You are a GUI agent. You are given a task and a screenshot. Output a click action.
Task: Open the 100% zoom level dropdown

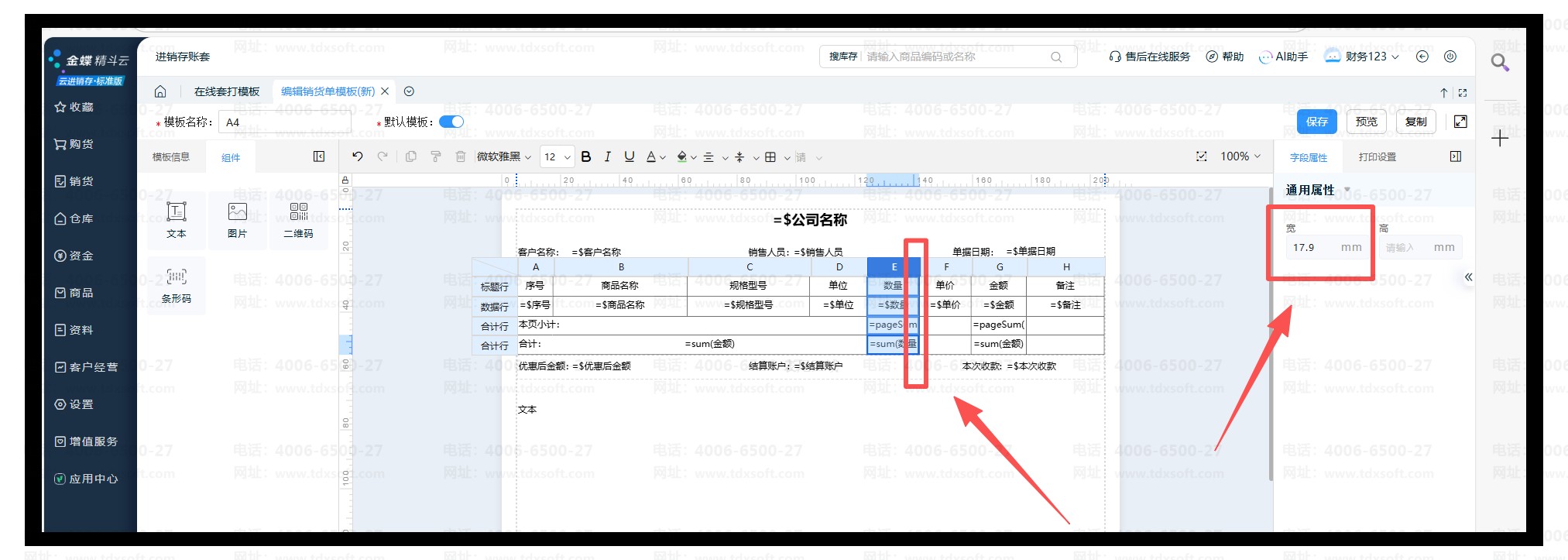pyautogui.click(x=1240, y=156)
